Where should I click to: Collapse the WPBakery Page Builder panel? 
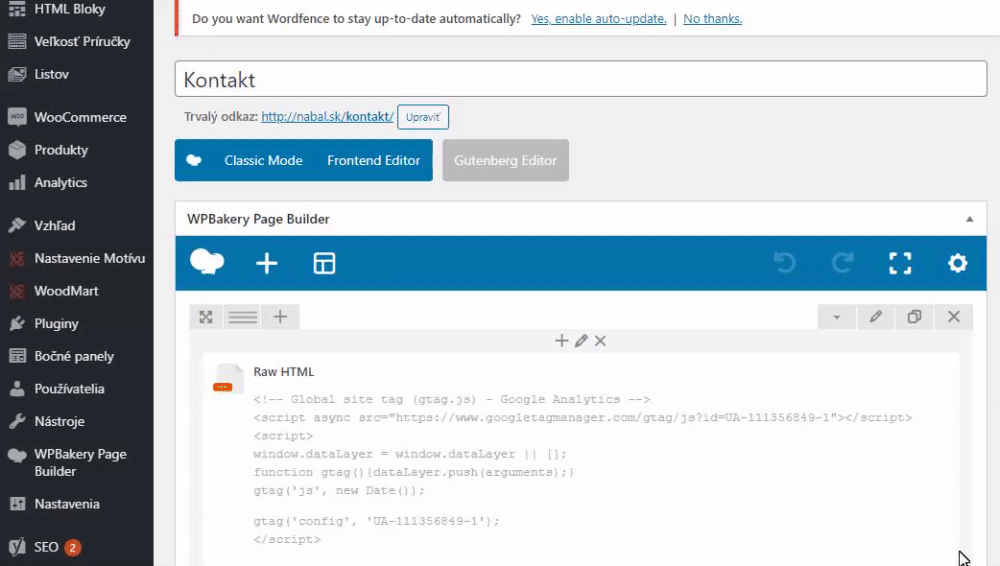coord(969,219)
